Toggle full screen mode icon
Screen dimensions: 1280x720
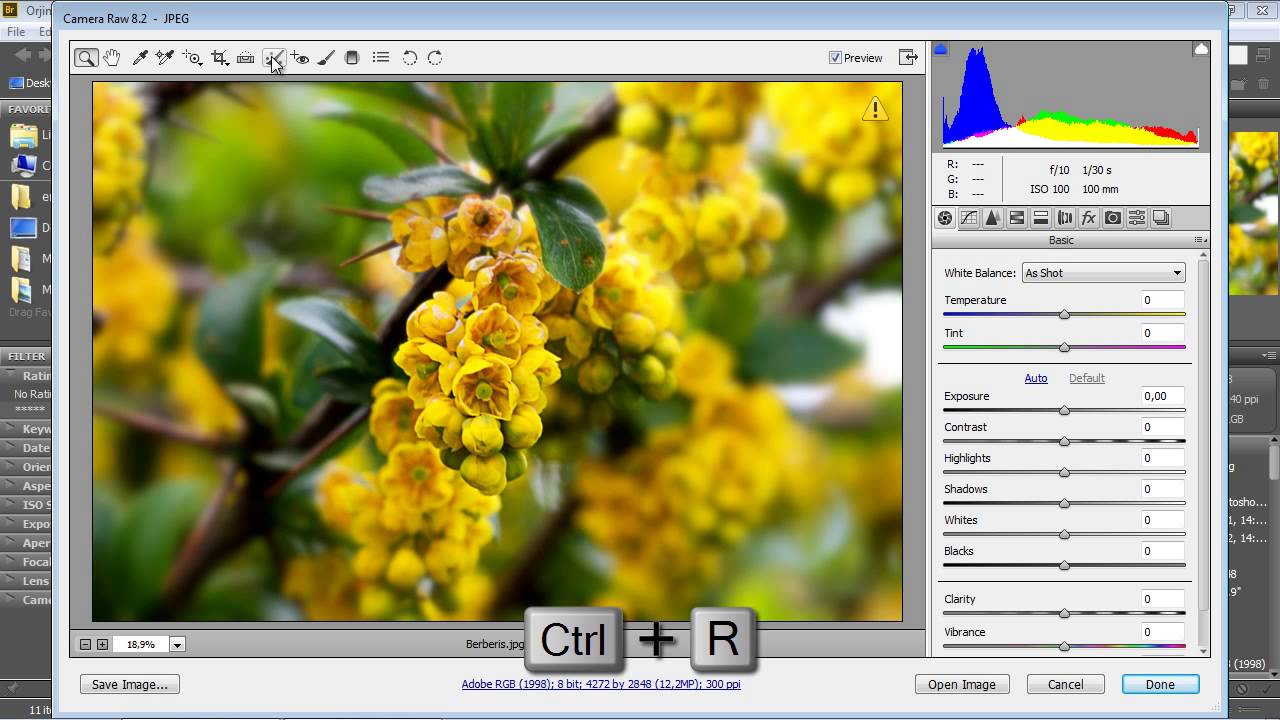[908, 57]
